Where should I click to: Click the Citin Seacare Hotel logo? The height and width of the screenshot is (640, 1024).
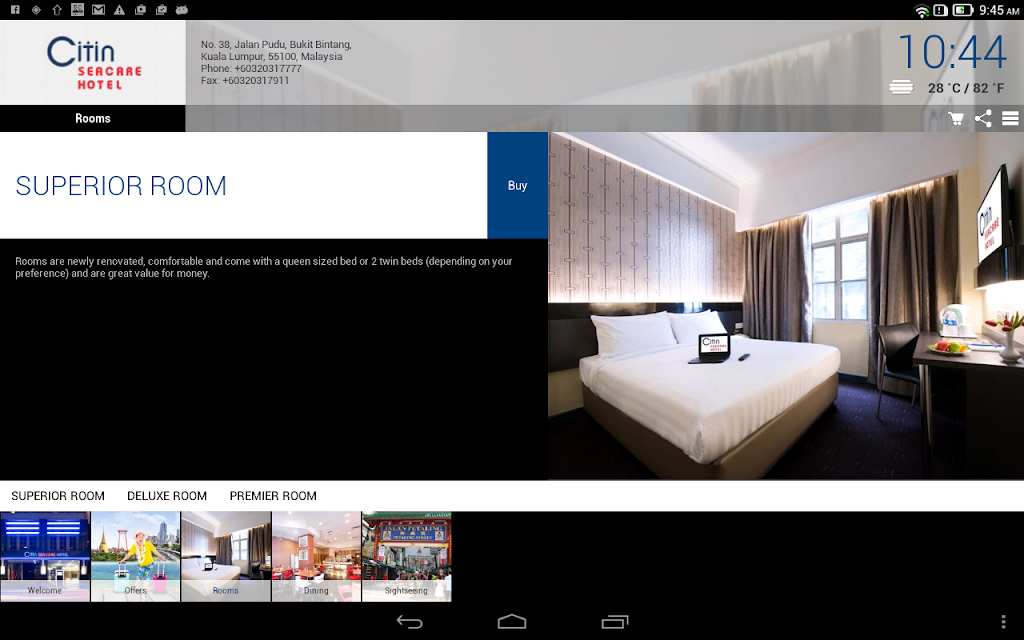[x=93, y=63]
